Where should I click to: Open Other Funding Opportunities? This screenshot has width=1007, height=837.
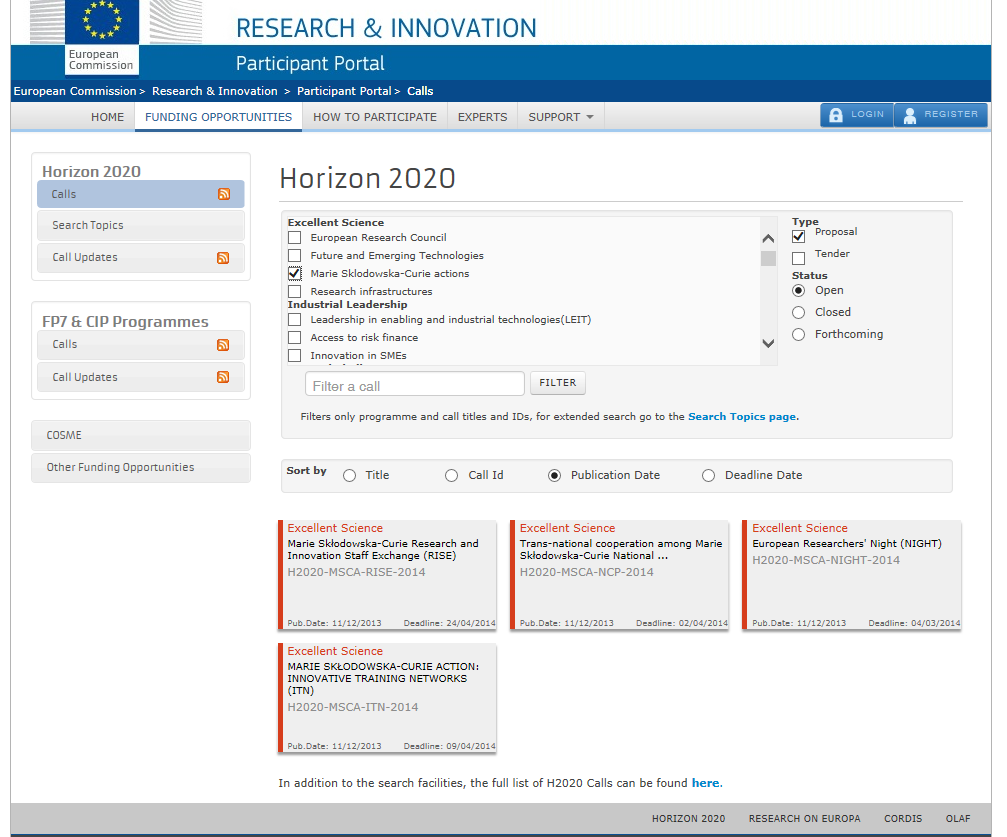(141, 468)
